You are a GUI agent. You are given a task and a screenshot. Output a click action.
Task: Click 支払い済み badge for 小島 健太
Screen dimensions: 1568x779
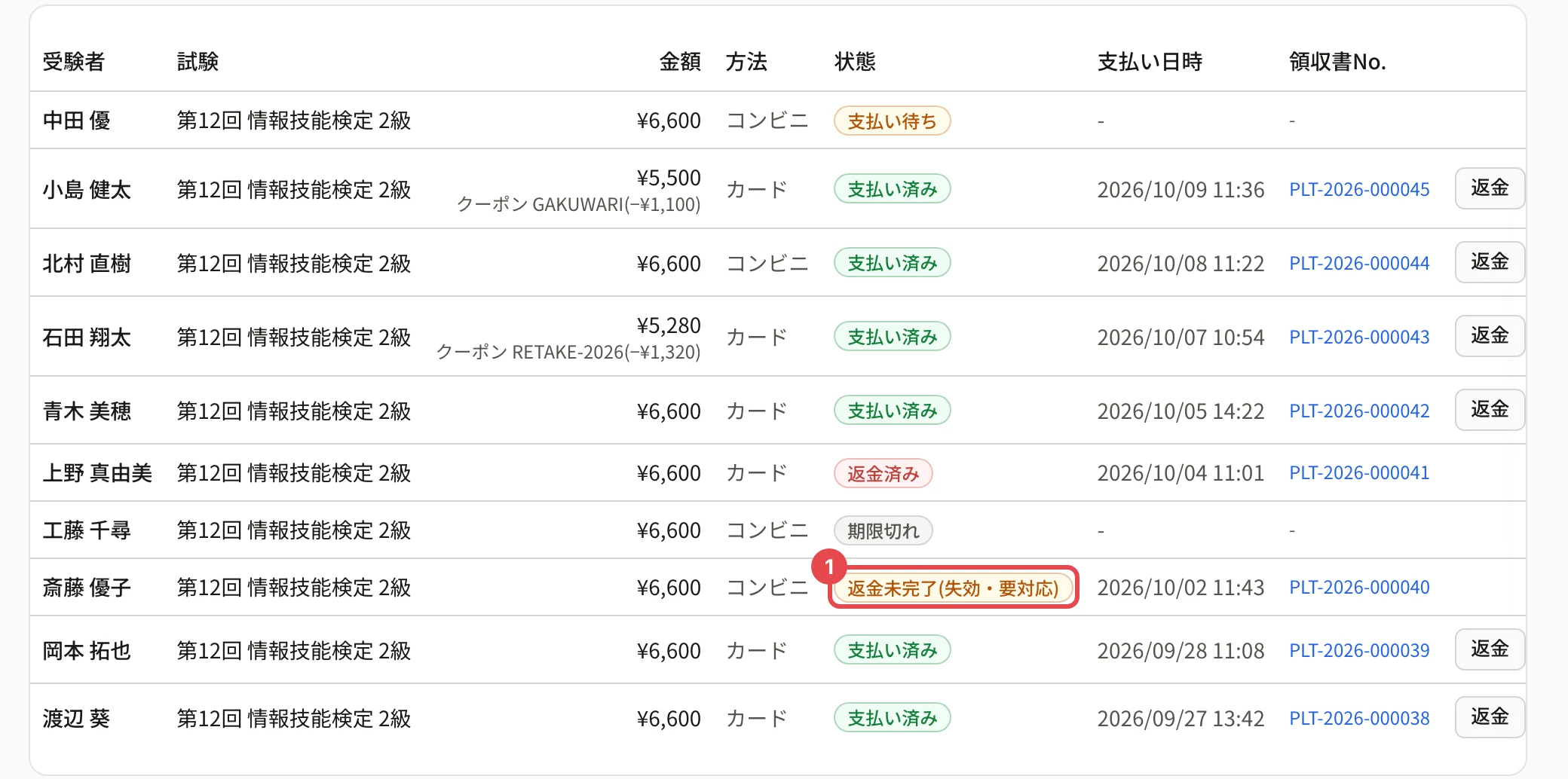pos(892,188)
